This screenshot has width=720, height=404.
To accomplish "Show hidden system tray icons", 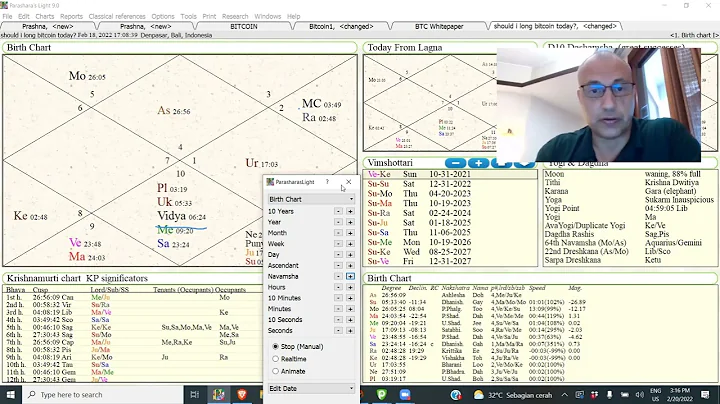I will coord(564,395).
